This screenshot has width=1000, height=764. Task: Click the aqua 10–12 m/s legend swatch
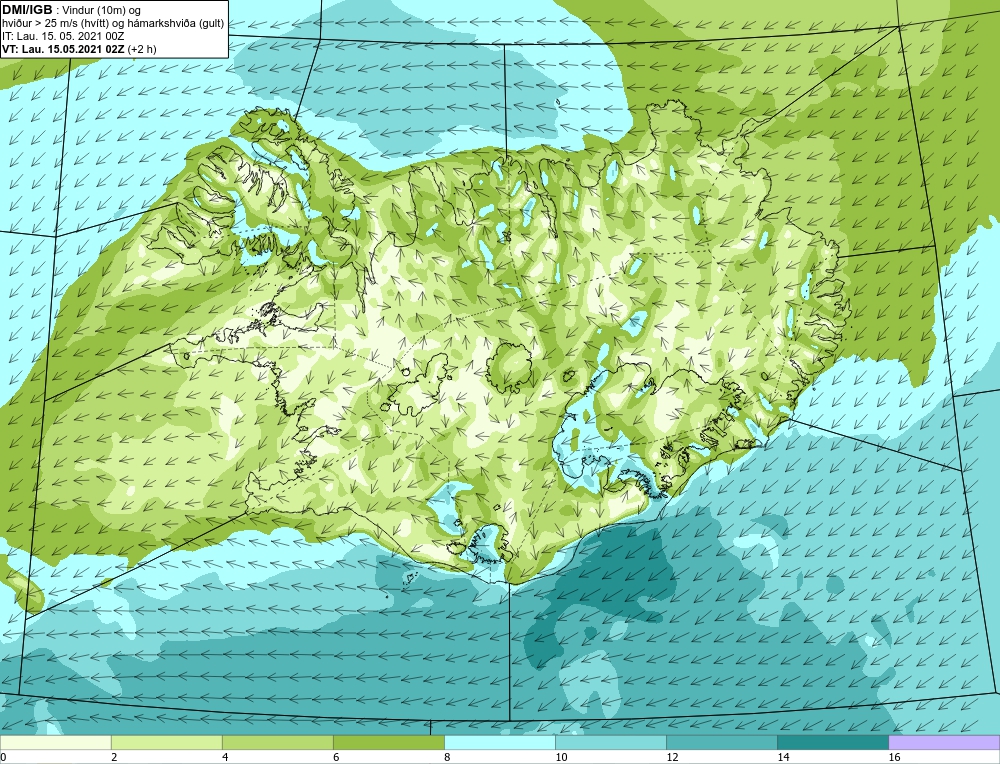point(610,742)
